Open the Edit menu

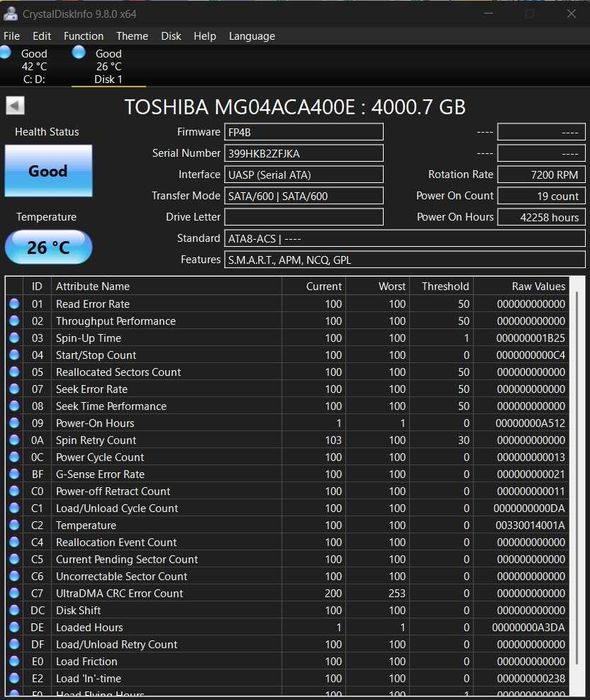tap(42, 36)
